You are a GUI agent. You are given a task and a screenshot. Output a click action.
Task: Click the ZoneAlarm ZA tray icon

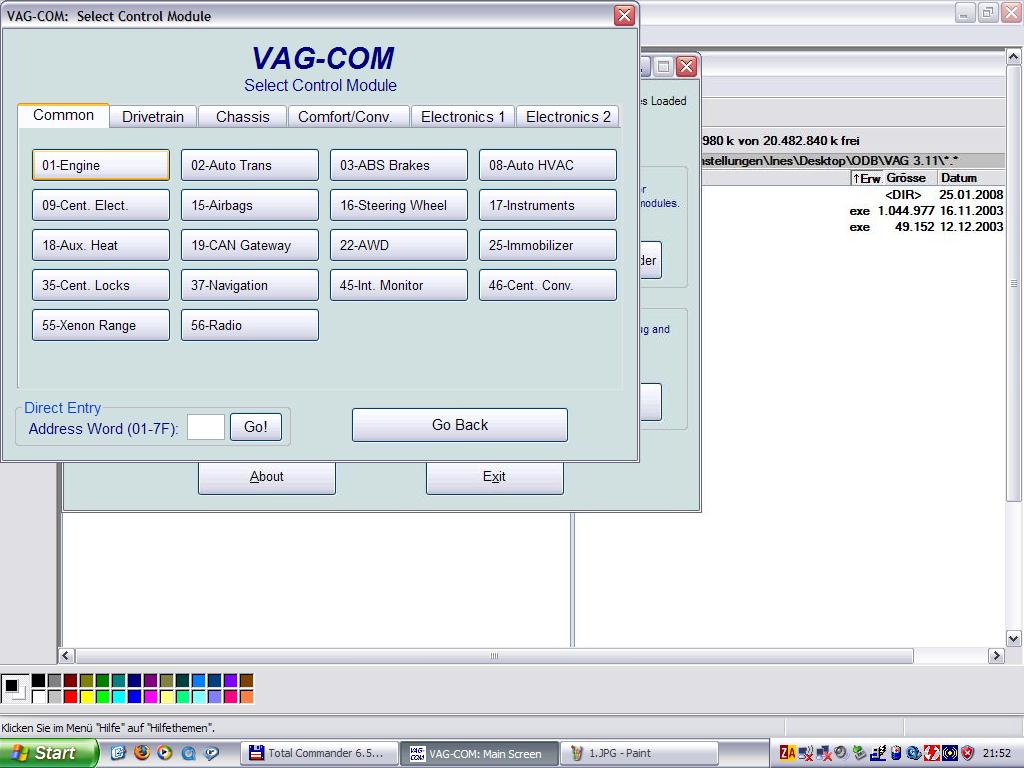pyautogui.click(x=788, y=753)
